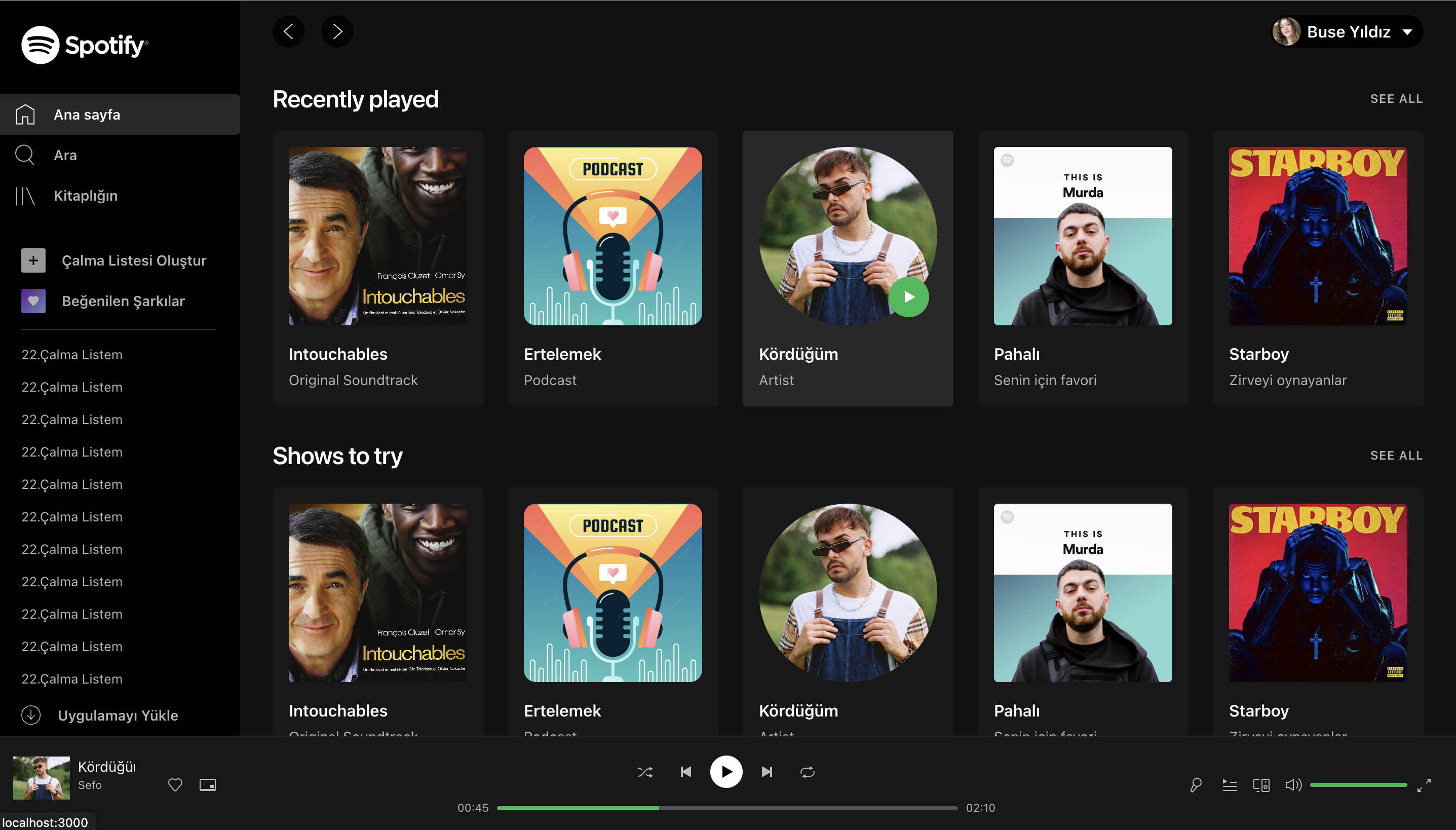Play Kördüğüm with green play button

[x=908, y=297]
